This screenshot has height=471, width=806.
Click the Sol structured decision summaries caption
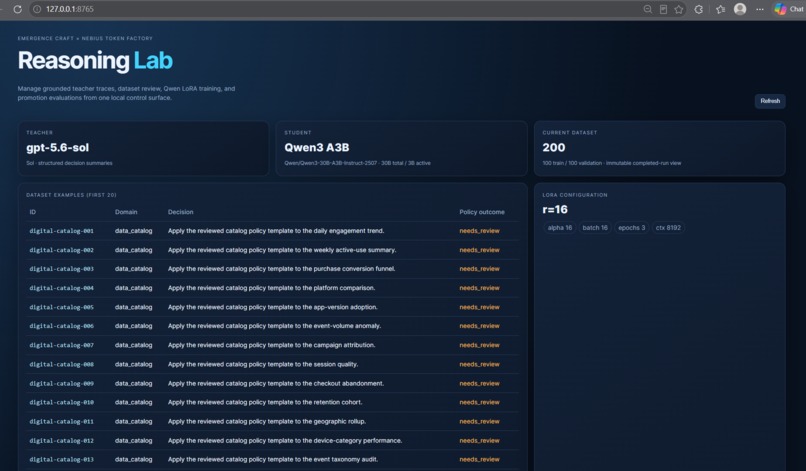(x=69, y=163)
